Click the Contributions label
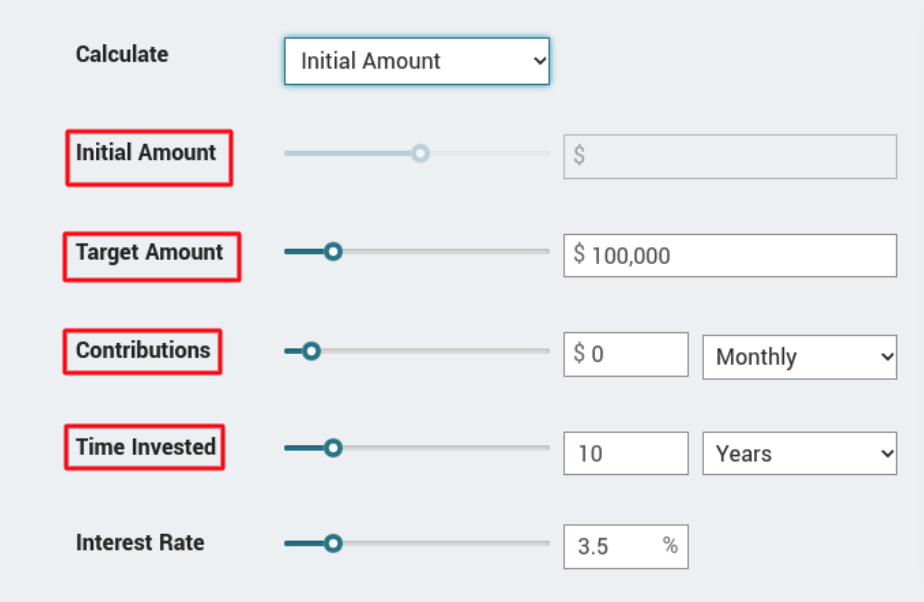The image size is (924, 602). point(143,351)
